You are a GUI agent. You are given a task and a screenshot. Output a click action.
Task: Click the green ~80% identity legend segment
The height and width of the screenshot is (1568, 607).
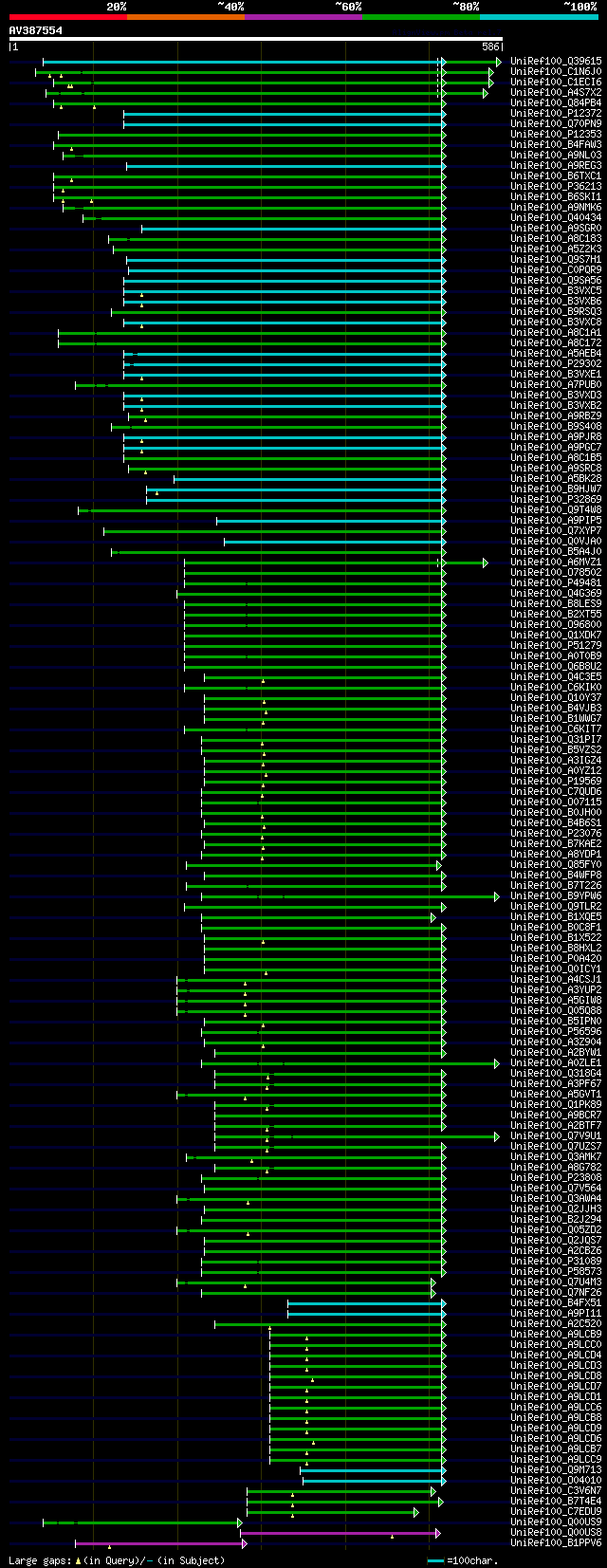coord(421,17)
